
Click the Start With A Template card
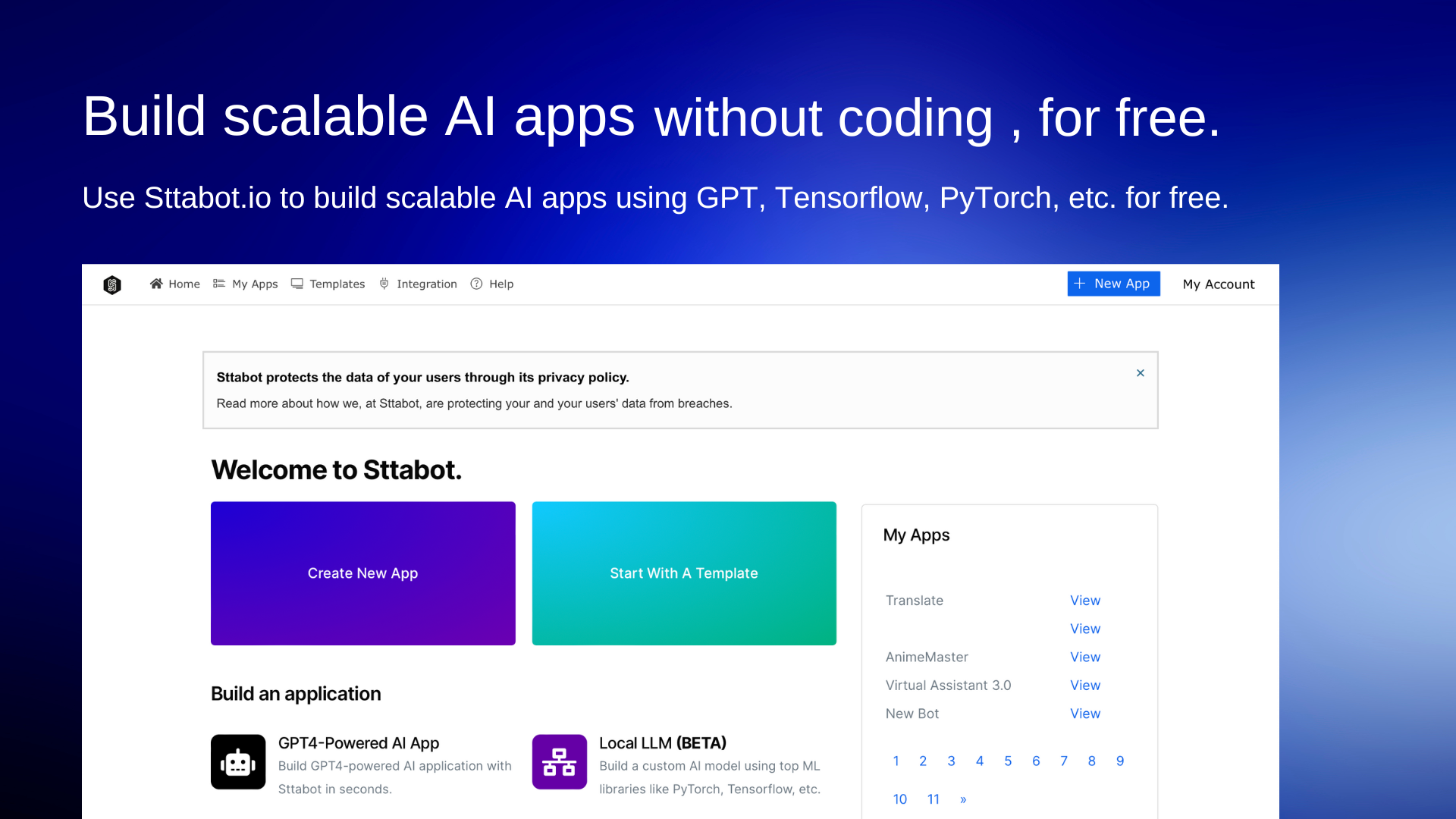point(684,573)
